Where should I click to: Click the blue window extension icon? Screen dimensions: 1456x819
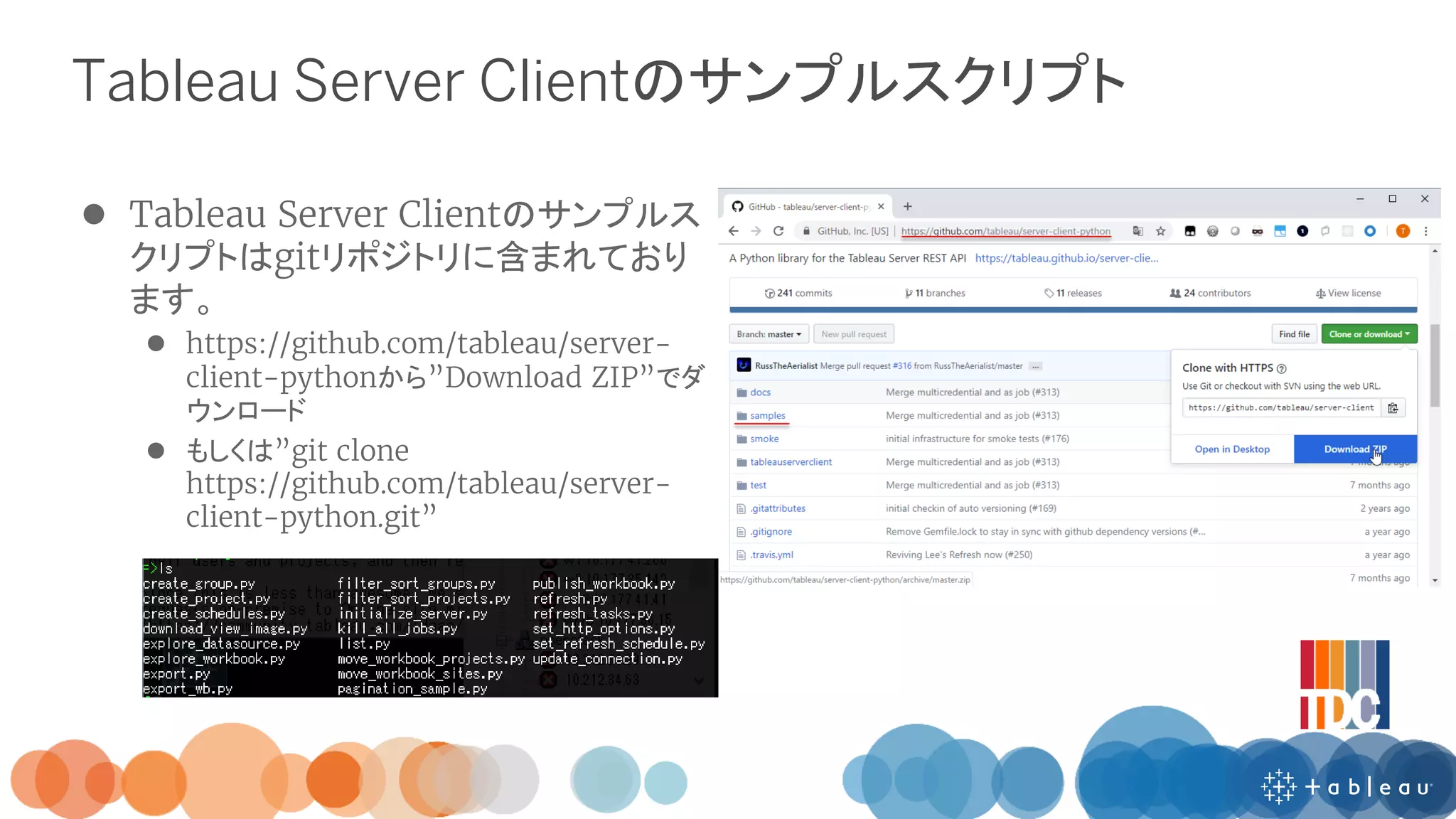[1280, 231]
